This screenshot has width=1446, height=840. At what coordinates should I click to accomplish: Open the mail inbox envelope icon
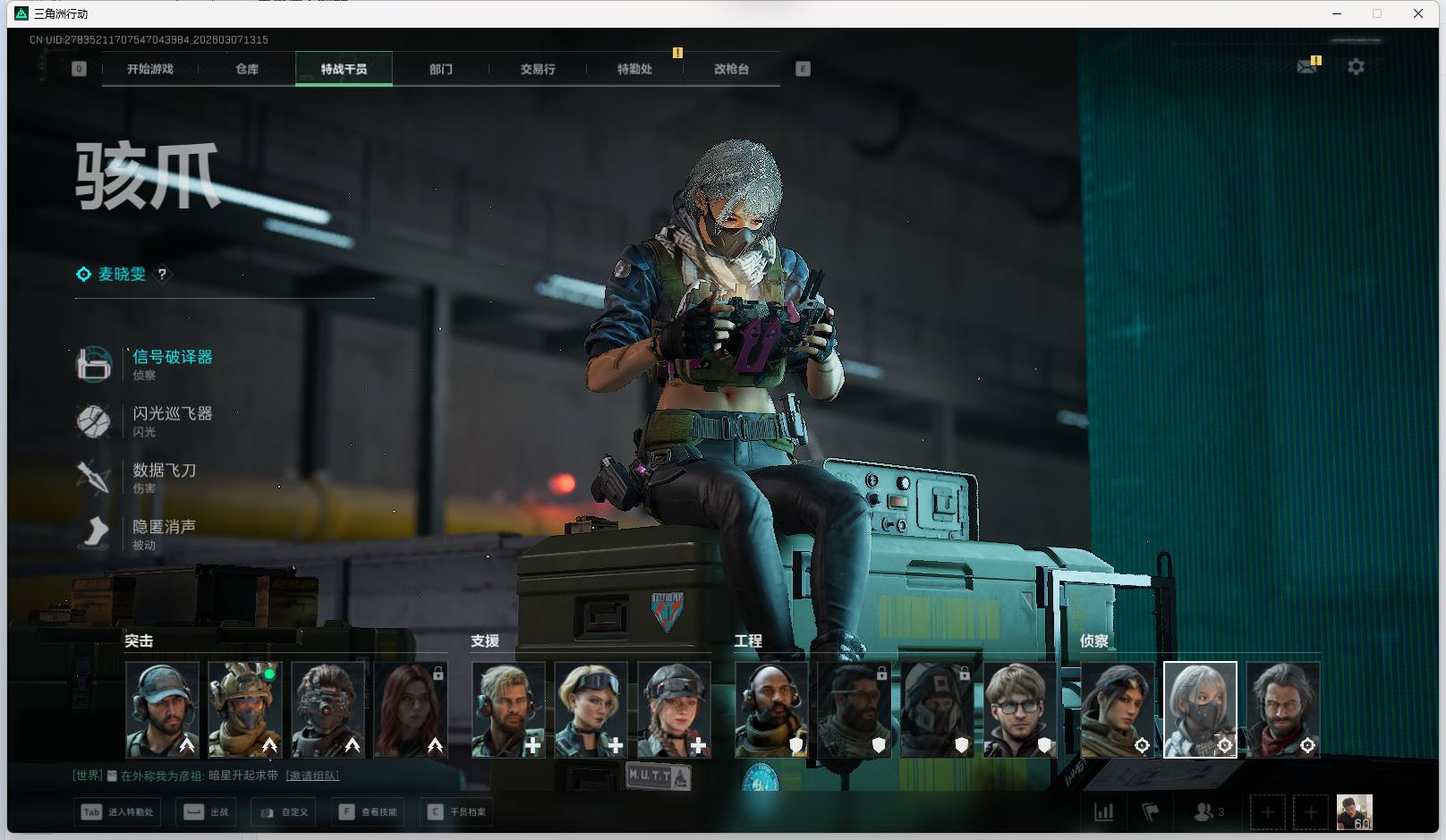click(x=1307, y=66)
